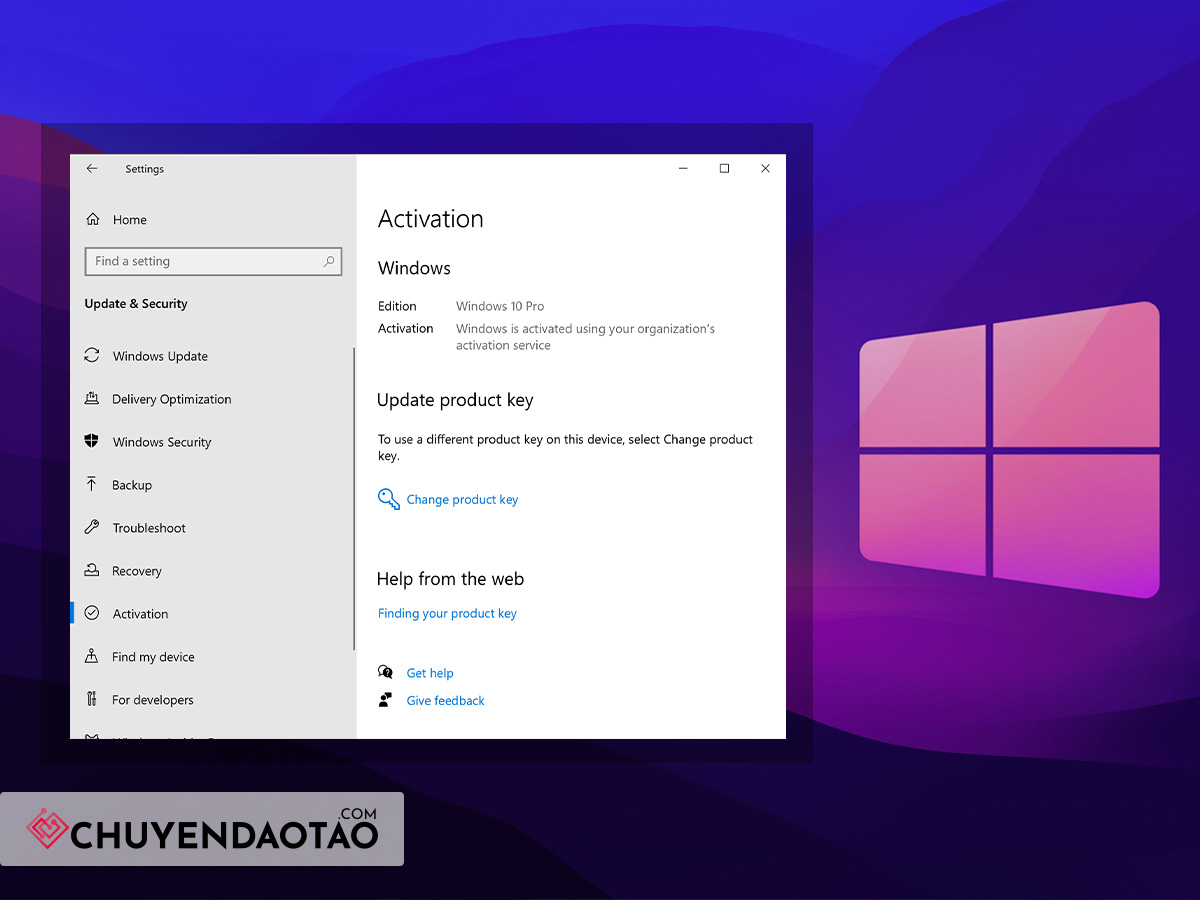Click the Windows Update refresh icon
The width and height of the screenshot is (1200, 900).
pyautogui.click(x=92, y=355)
